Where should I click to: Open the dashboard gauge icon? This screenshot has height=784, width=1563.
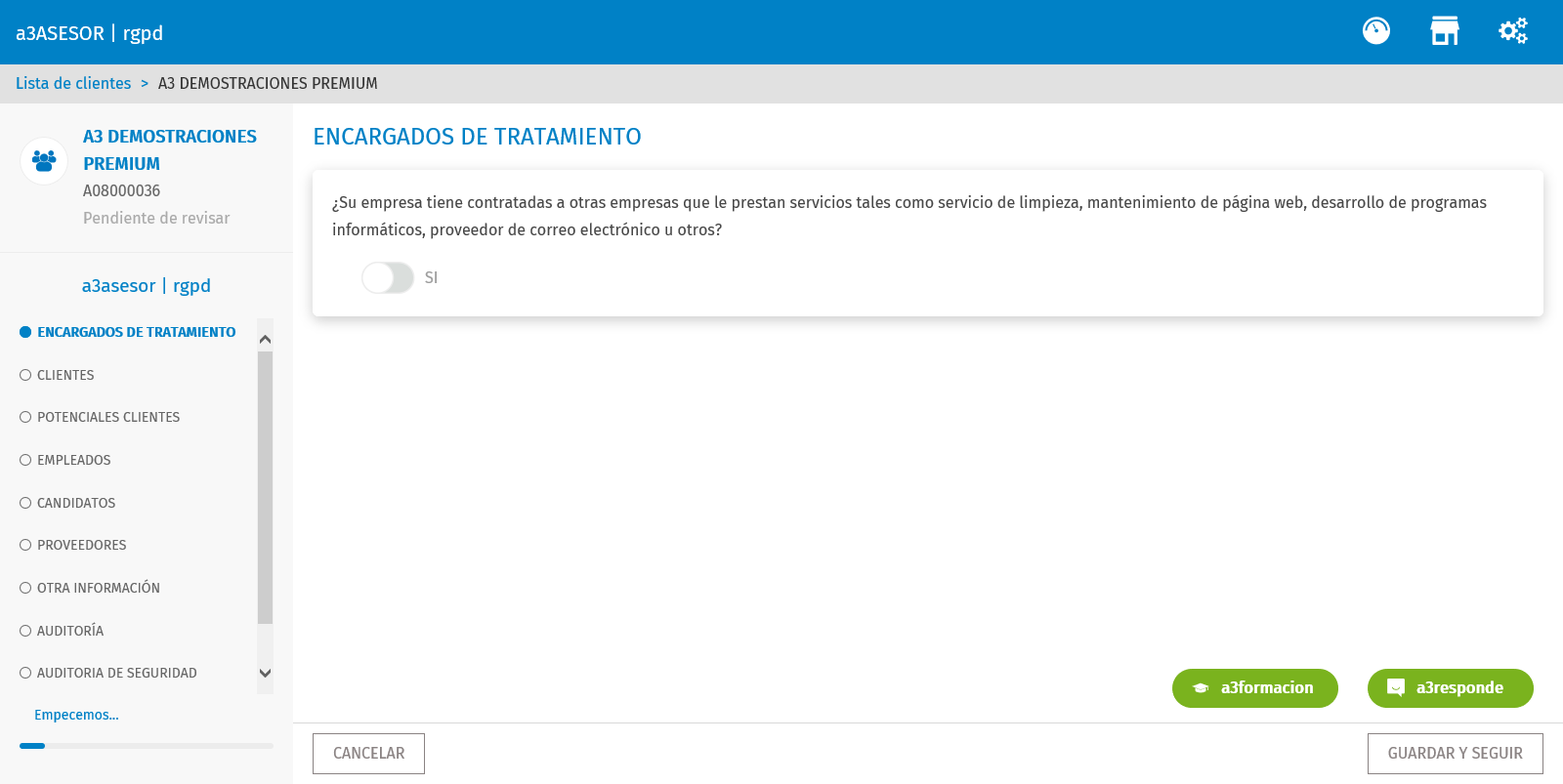(1376, 31)
